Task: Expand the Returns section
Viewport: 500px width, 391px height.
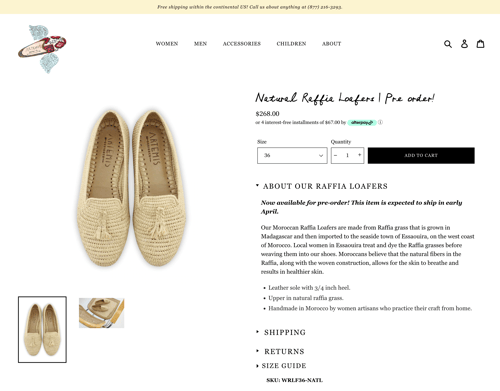Action: (280, 351)
